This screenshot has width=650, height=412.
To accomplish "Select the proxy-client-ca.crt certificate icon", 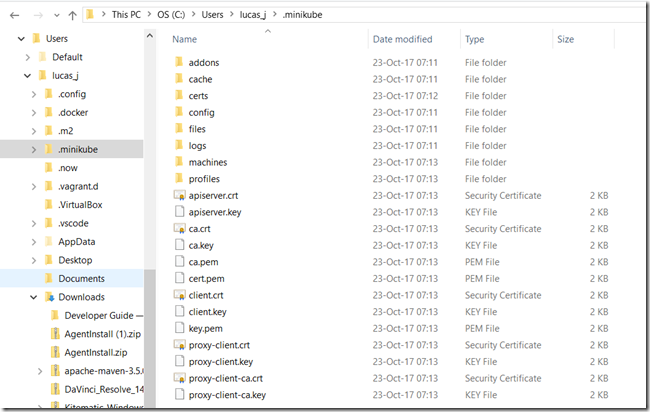I will (x=179, y=378).
